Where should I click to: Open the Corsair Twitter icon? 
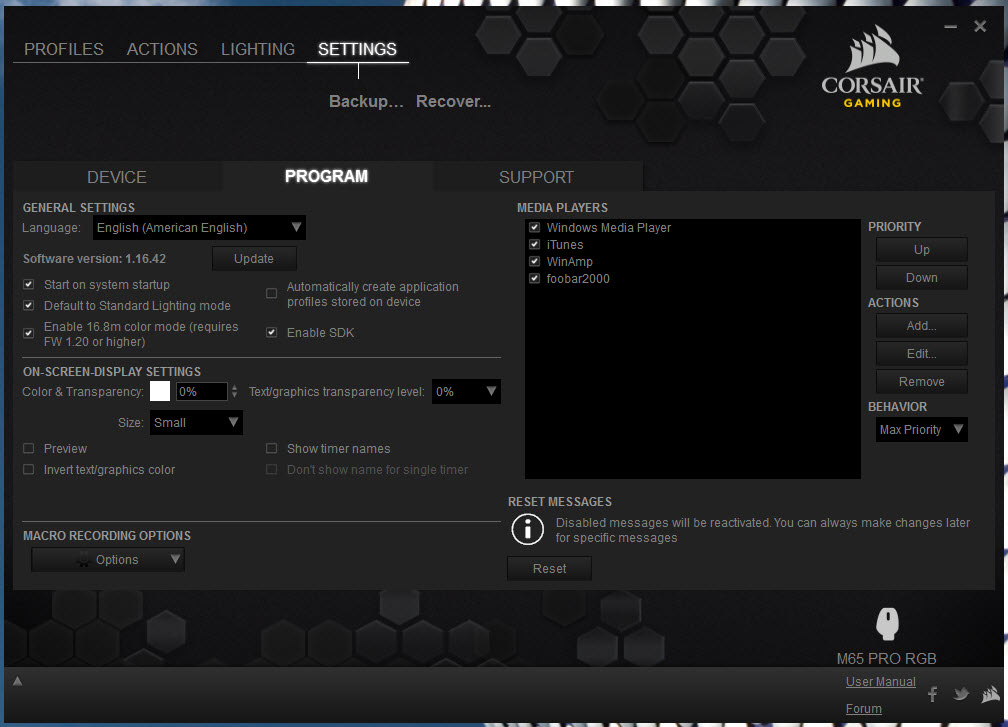point(961,694)
